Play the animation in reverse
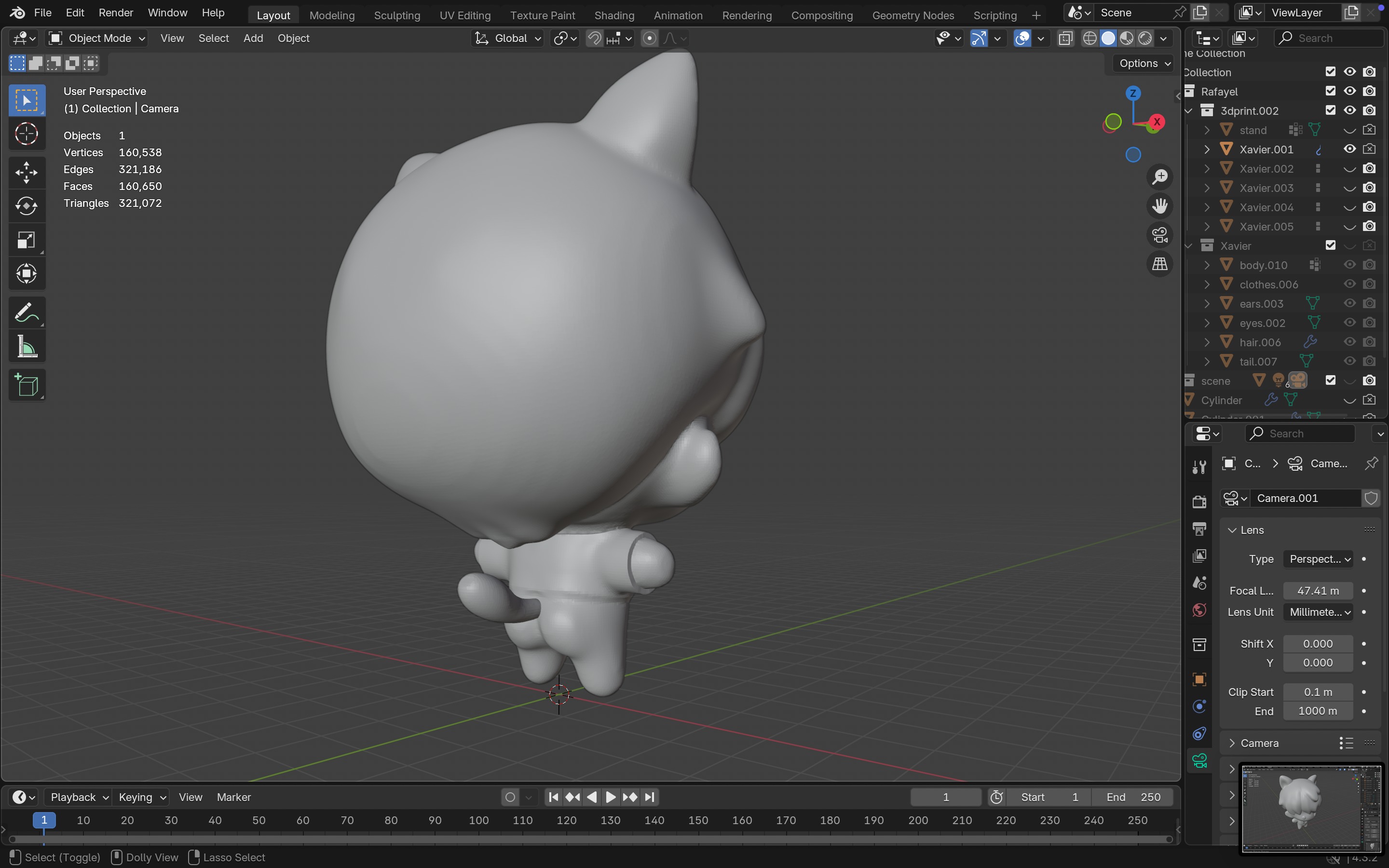 tap(592, 798)
